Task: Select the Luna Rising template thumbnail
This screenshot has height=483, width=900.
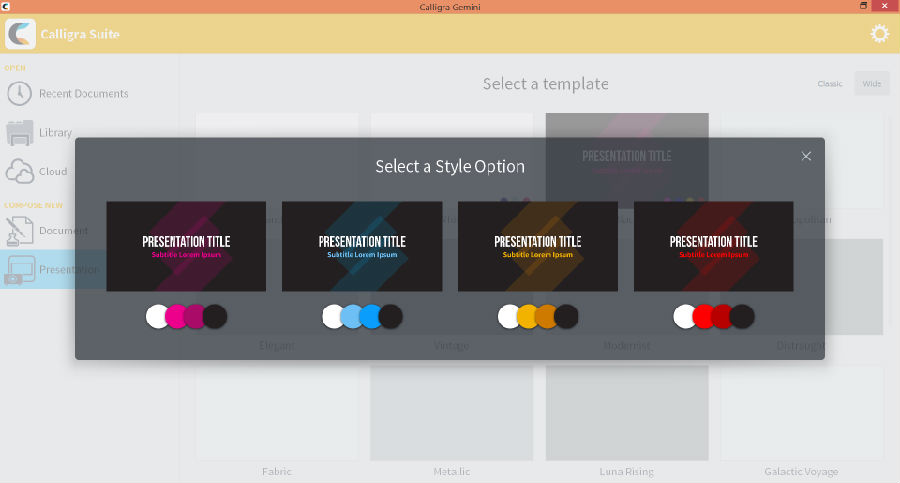Action: tap(627, 413)
